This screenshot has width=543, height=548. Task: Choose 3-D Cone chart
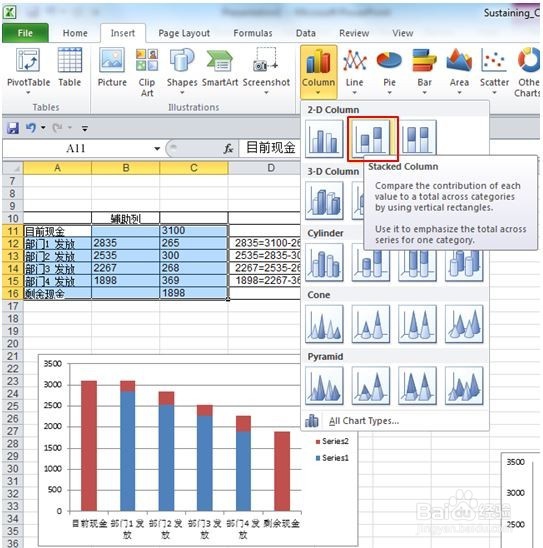point(464,324)
